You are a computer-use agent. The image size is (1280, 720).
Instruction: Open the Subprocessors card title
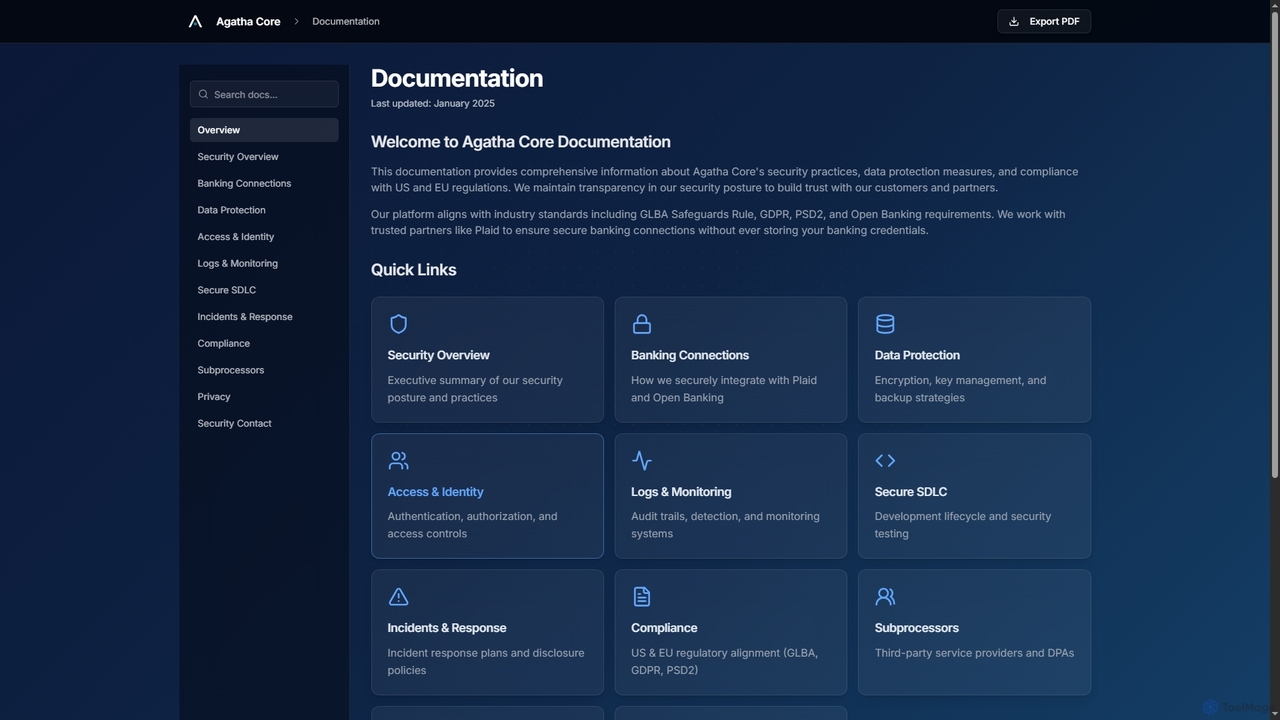pyautogui.click(x=917, y=628)
